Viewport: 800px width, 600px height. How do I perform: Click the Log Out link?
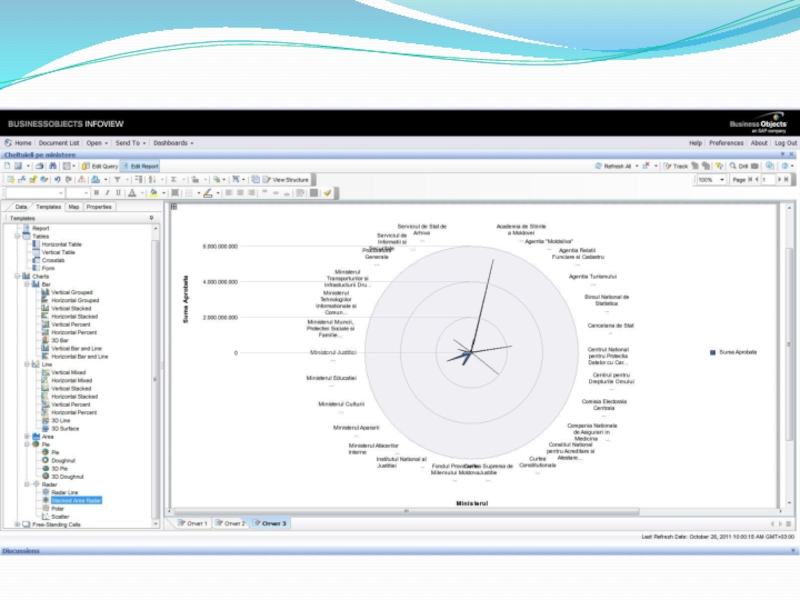pyautogui.click(x=785, y=143)
